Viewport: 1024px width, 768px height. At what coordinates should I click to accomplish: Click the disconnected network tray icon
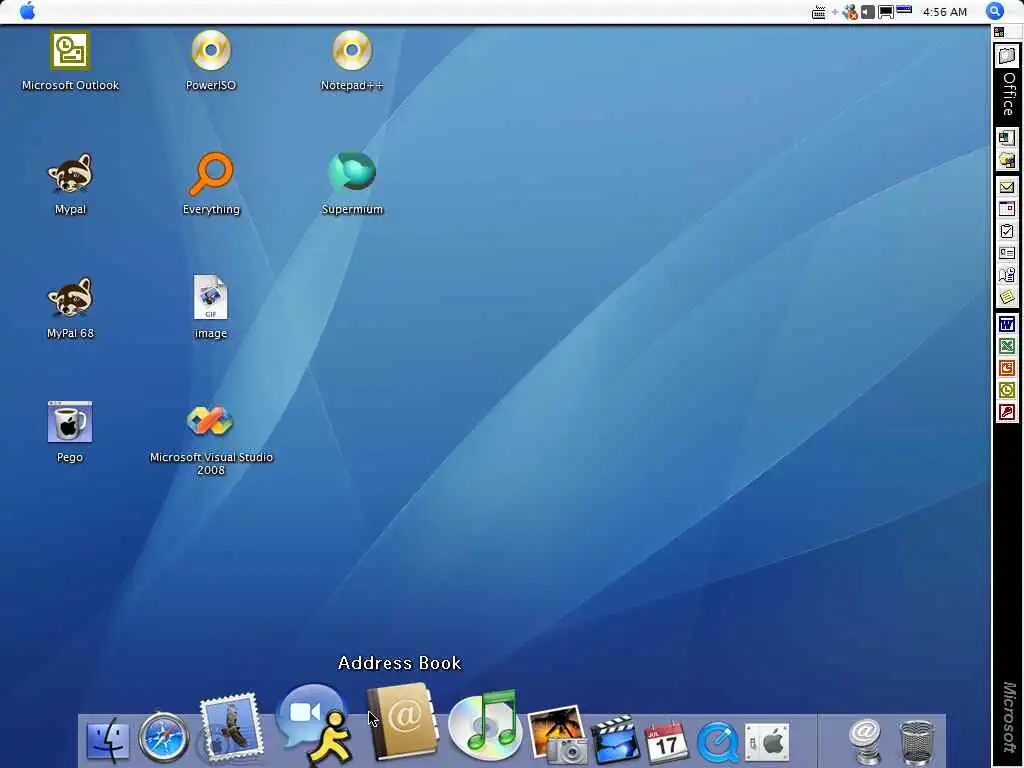850,12
